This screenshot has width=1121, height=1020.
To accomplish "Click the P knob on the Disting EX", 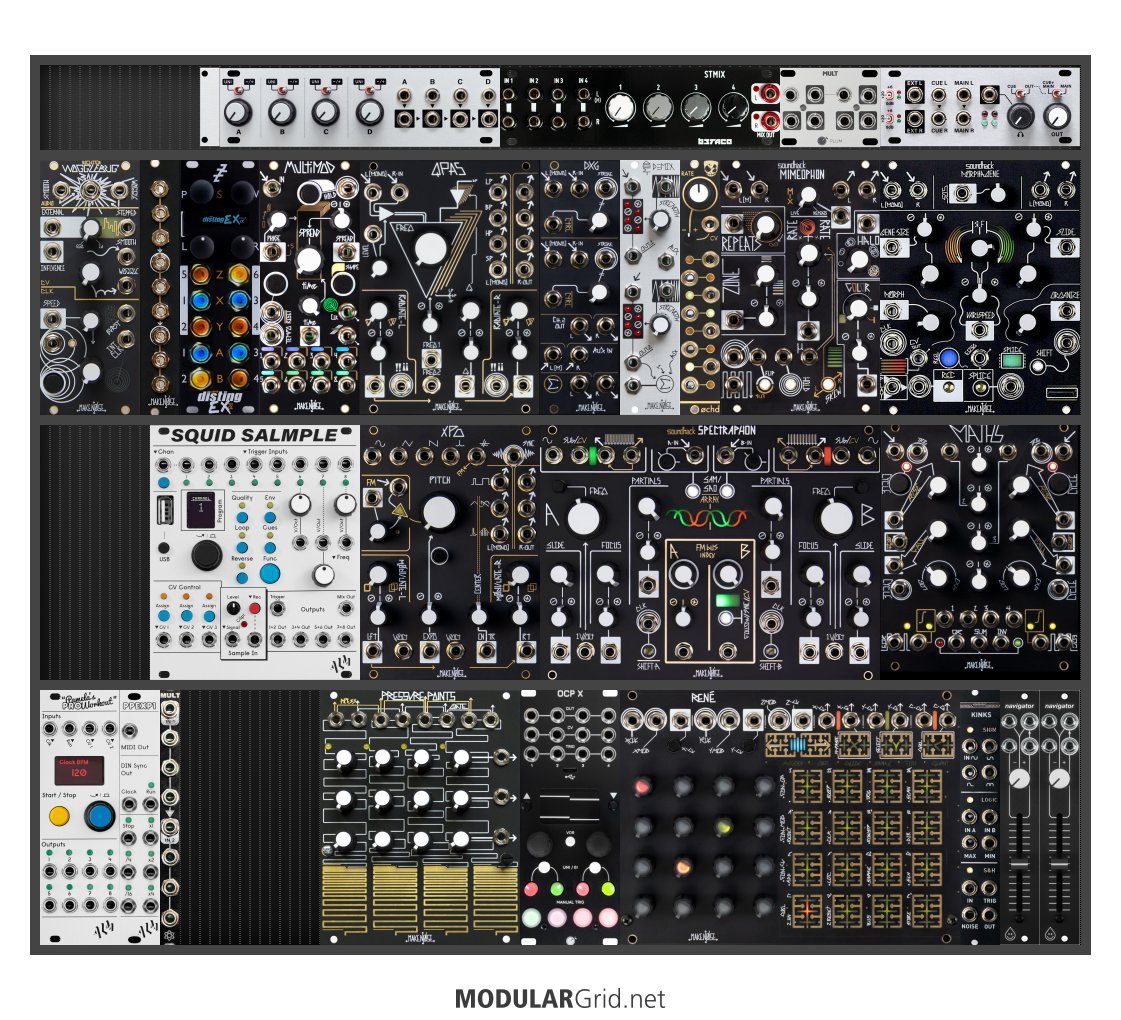I will click(201, 192).
